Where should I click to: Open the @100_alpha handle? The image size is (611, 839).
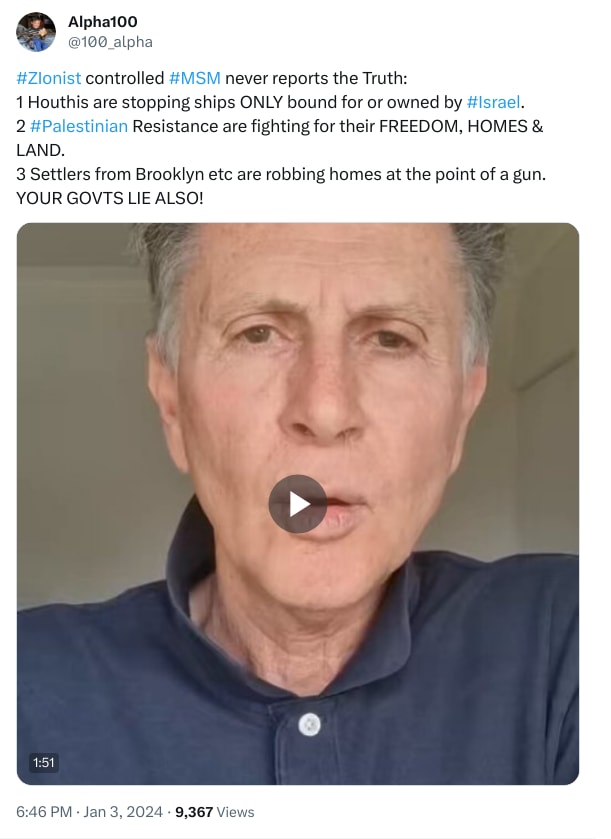pos(110,42)
